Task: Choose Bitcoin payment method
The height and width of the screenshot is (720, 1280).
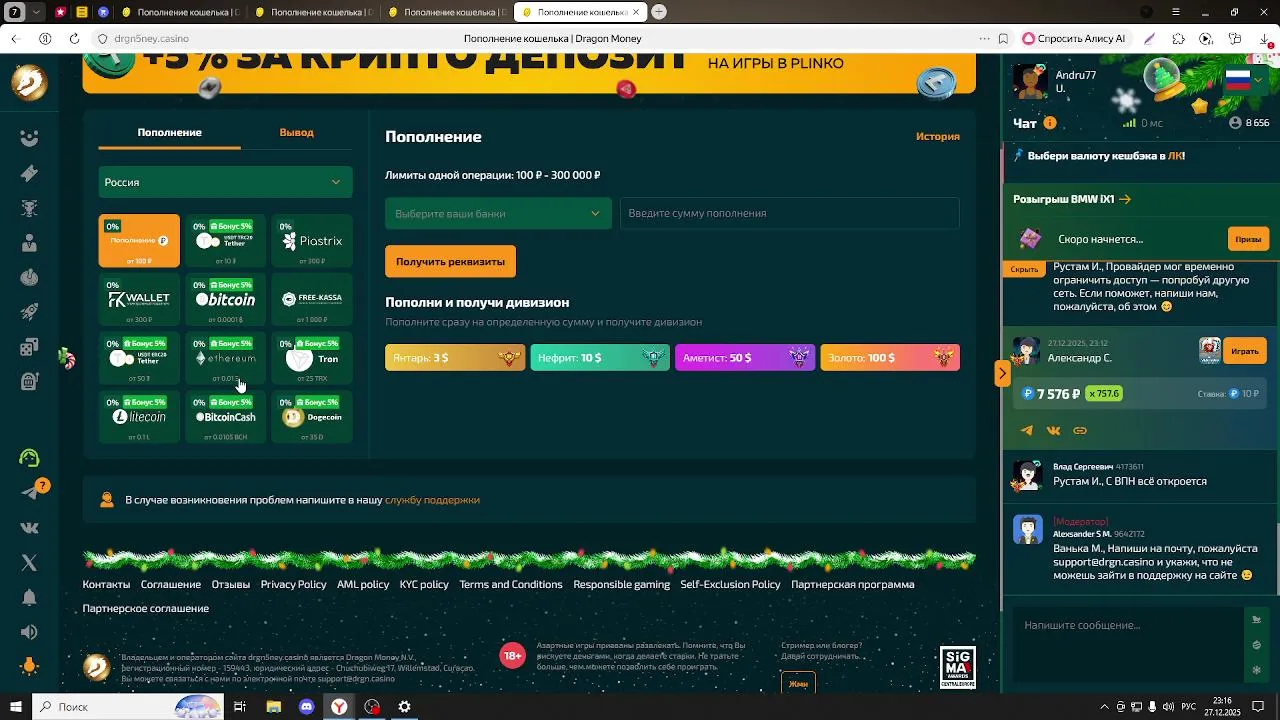Action: (x=226, y=299)
